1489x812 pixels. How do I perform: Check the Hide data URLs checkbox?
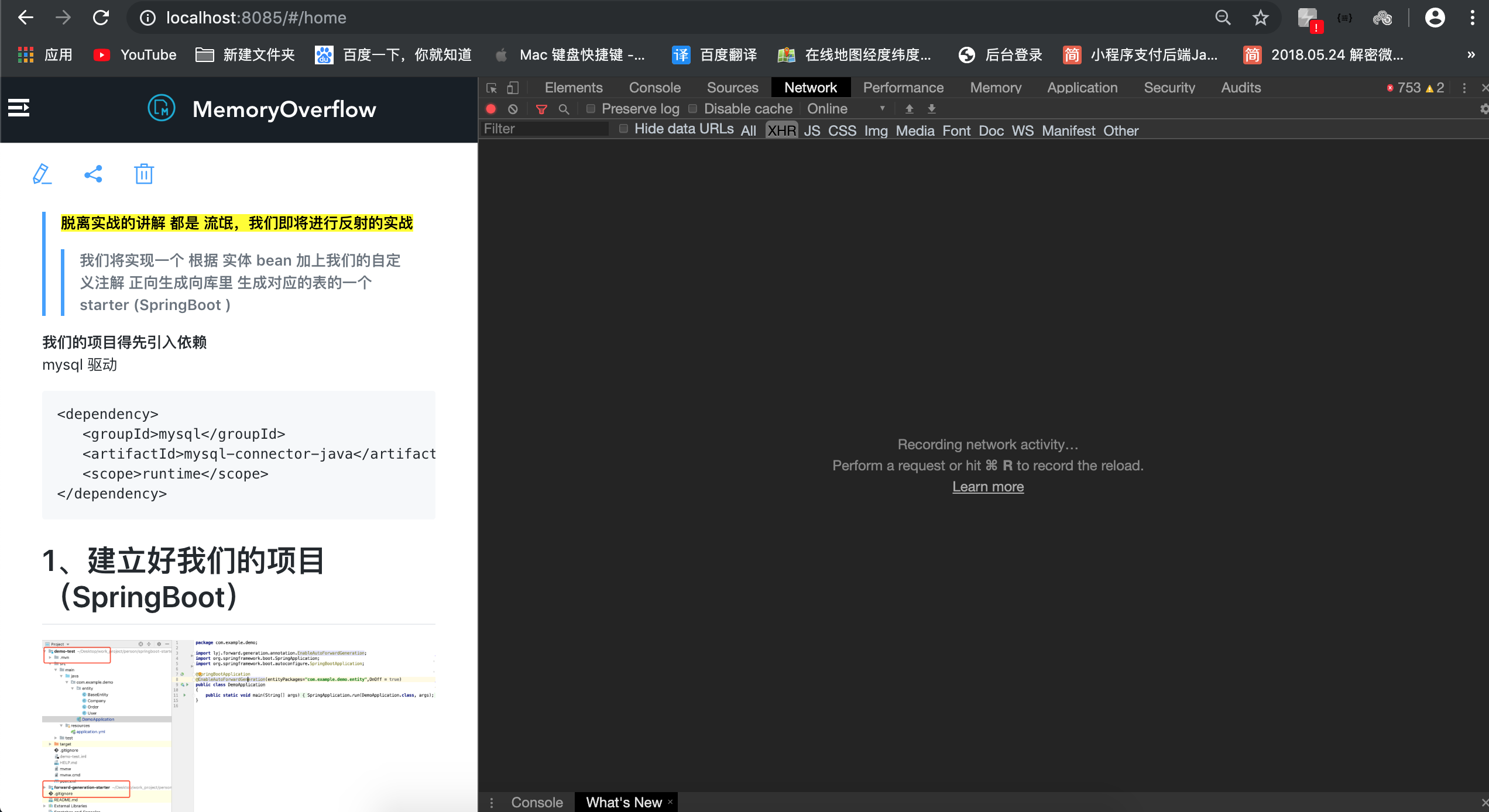(623, 129)
